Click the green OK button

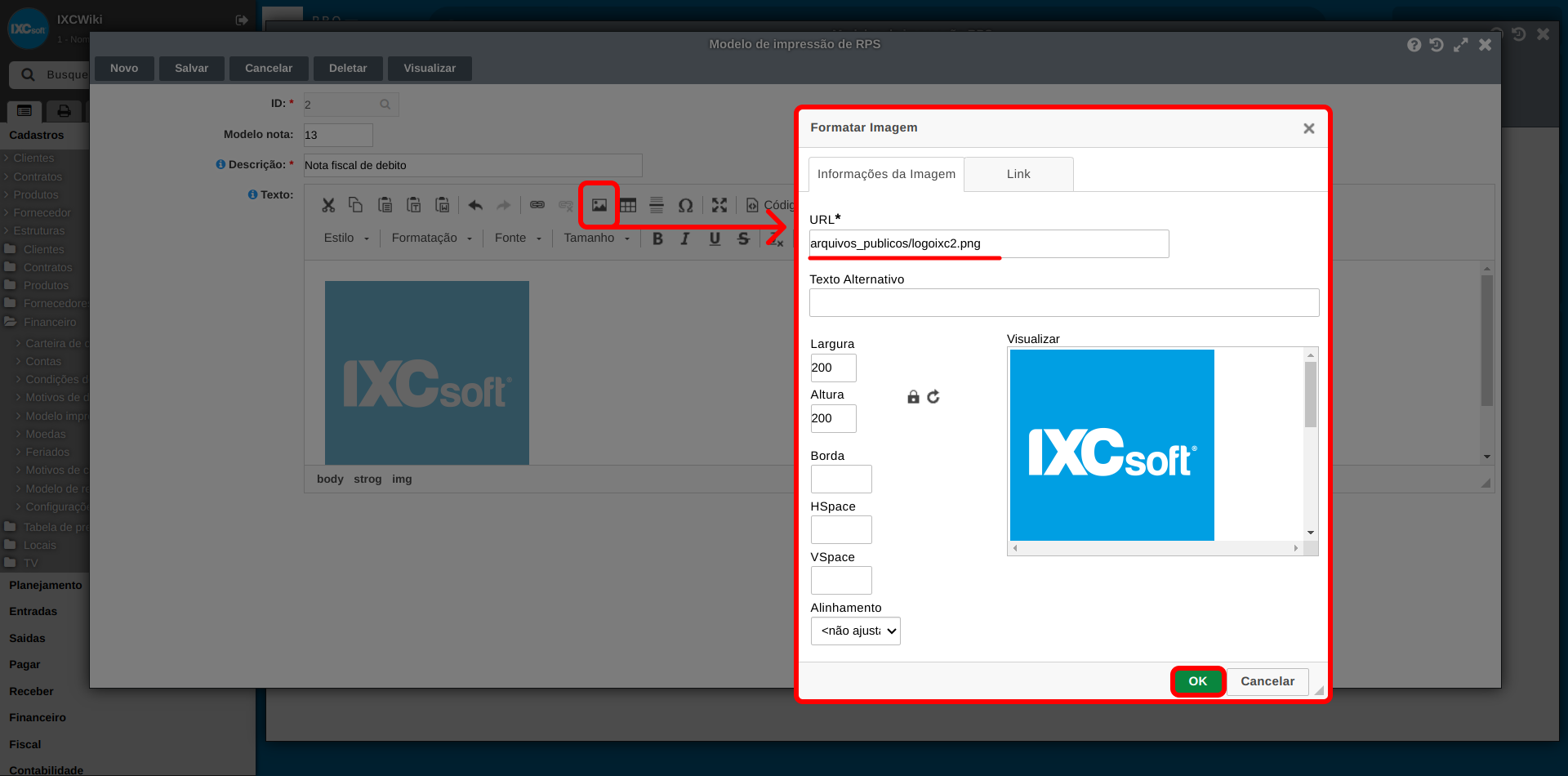(x=1198, y=681)
